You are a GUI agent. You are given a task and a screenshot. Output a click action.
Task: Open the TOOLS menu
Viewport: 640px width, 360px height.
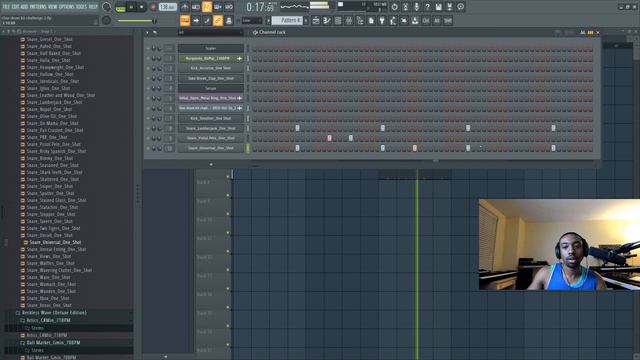(82, 7)
